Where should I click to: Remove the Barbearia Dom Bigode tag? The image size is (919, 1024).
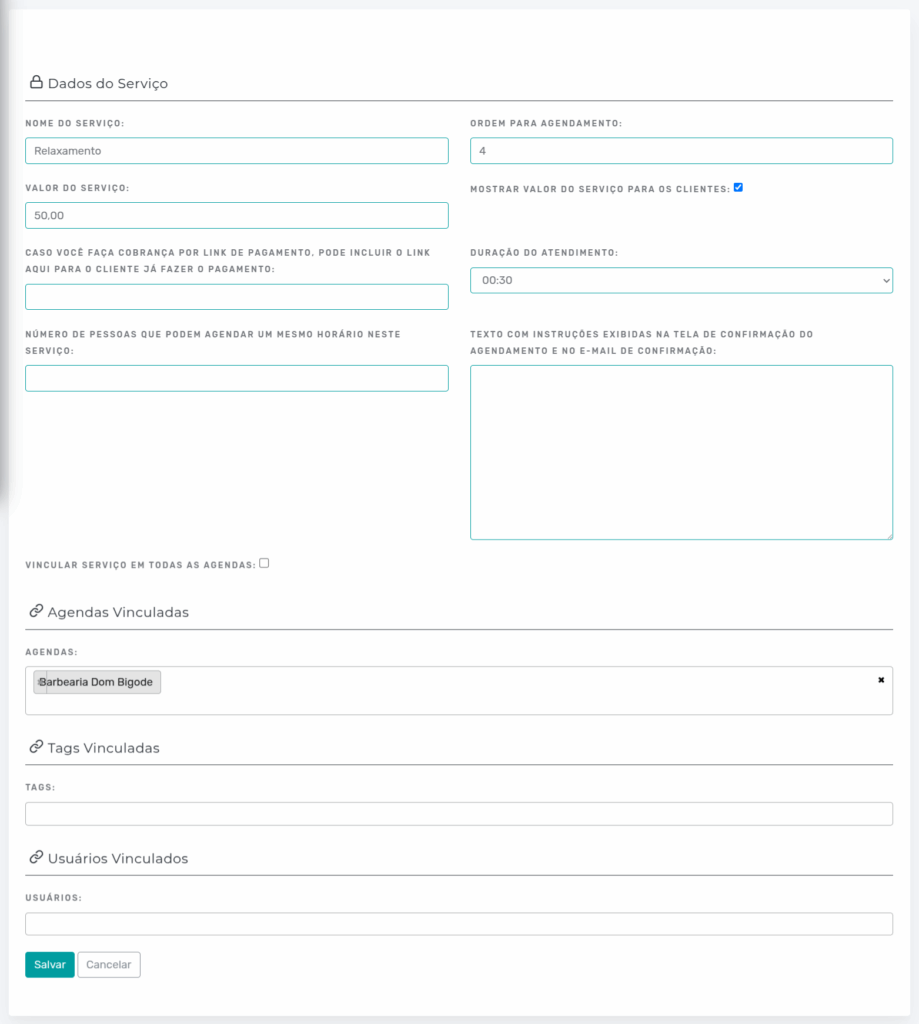click(40, 682)
